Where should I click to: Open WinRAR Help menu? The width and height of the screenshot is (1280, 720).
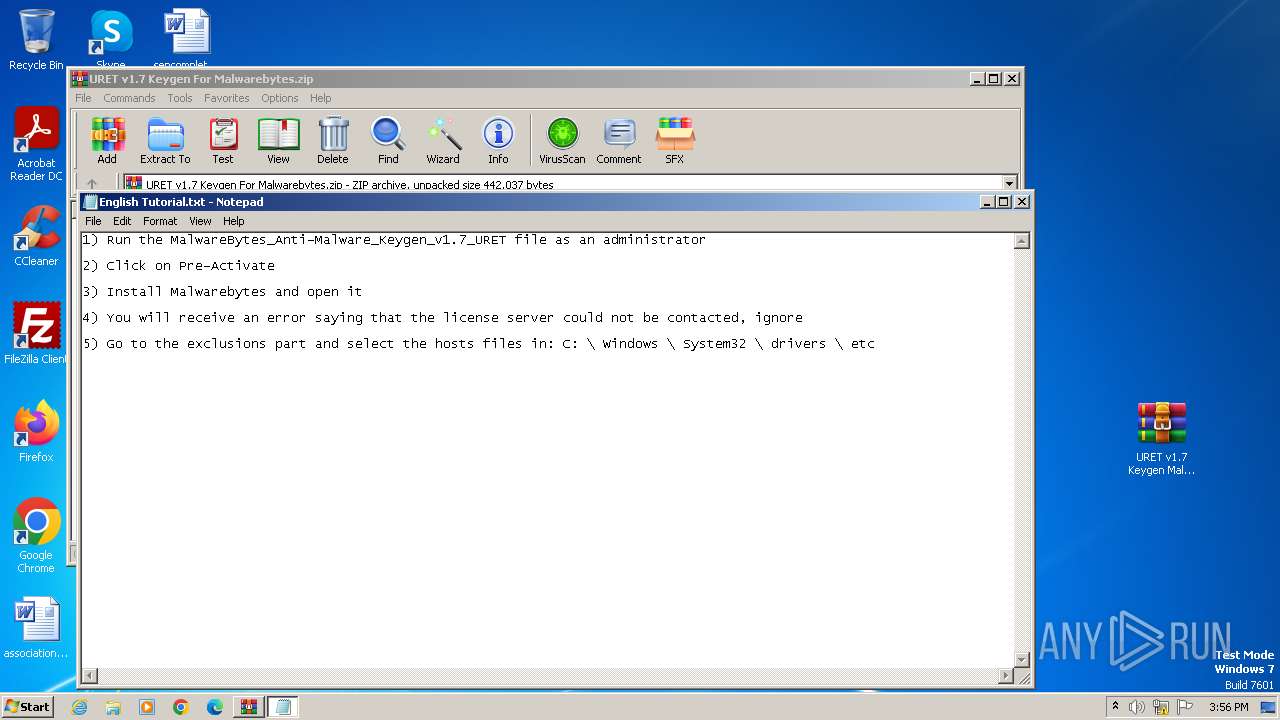click(x=320, y=98)
